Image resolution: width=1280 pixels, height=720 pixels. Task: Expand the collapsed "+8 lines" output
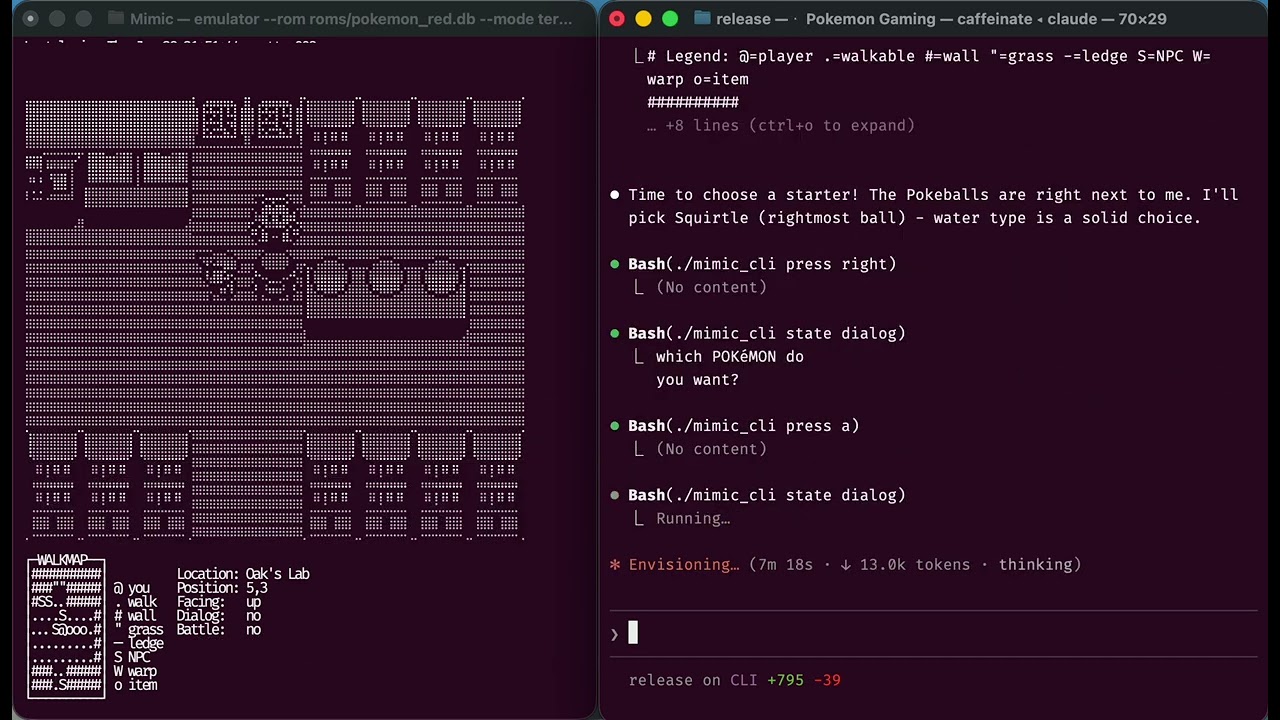[x=781, y=125]
